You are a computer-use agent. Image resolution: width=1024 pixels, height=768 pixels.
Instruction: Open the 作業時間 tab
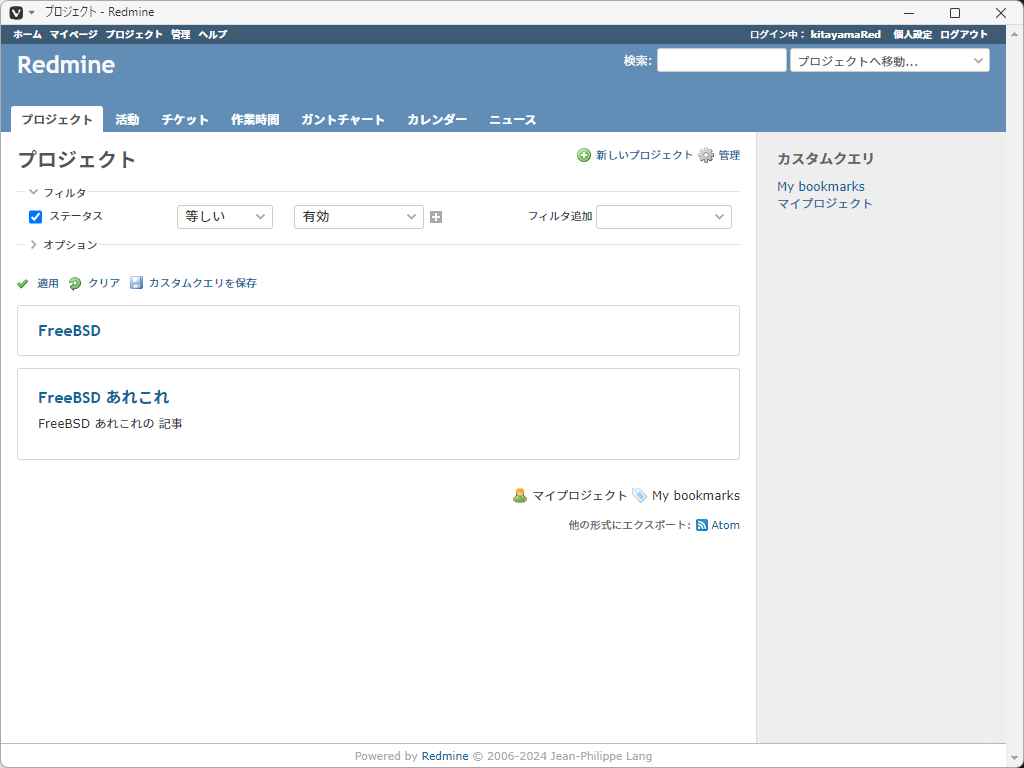point(255,120)
